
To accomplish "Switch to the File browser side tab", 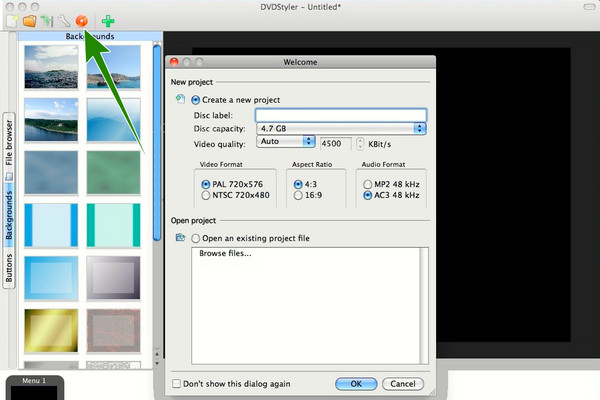I will coord(9,147).
